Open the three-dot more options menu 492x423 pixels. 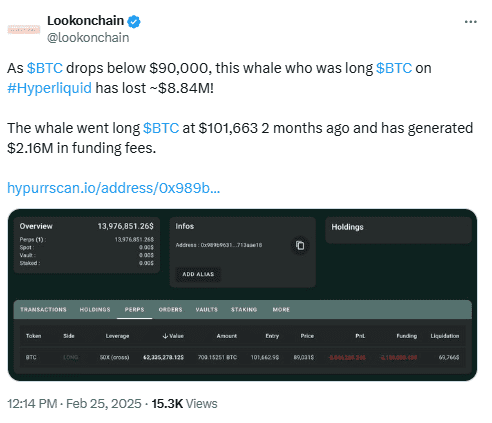(x=470, y=22)
